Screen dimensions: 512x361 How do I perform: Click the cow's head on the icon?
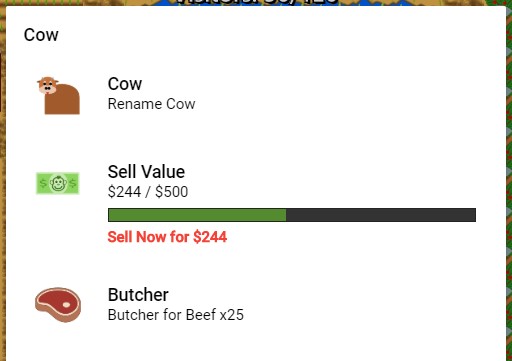48,85
